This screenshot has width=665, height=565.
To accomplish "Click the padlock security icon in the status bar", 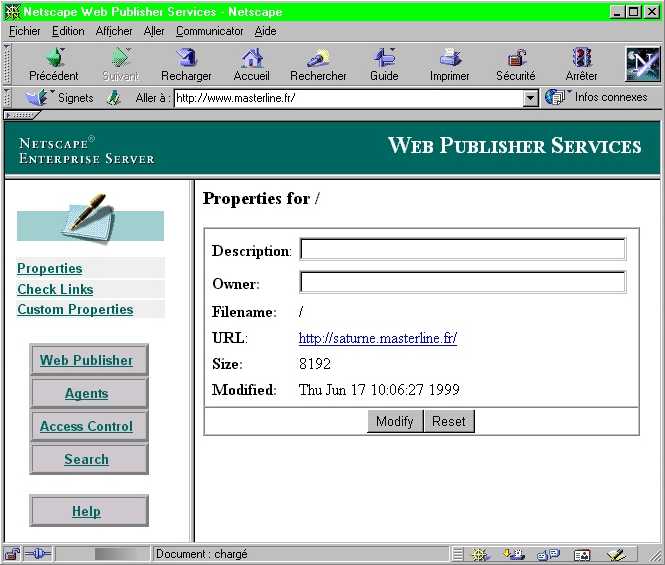I will (x=12, y=554).
